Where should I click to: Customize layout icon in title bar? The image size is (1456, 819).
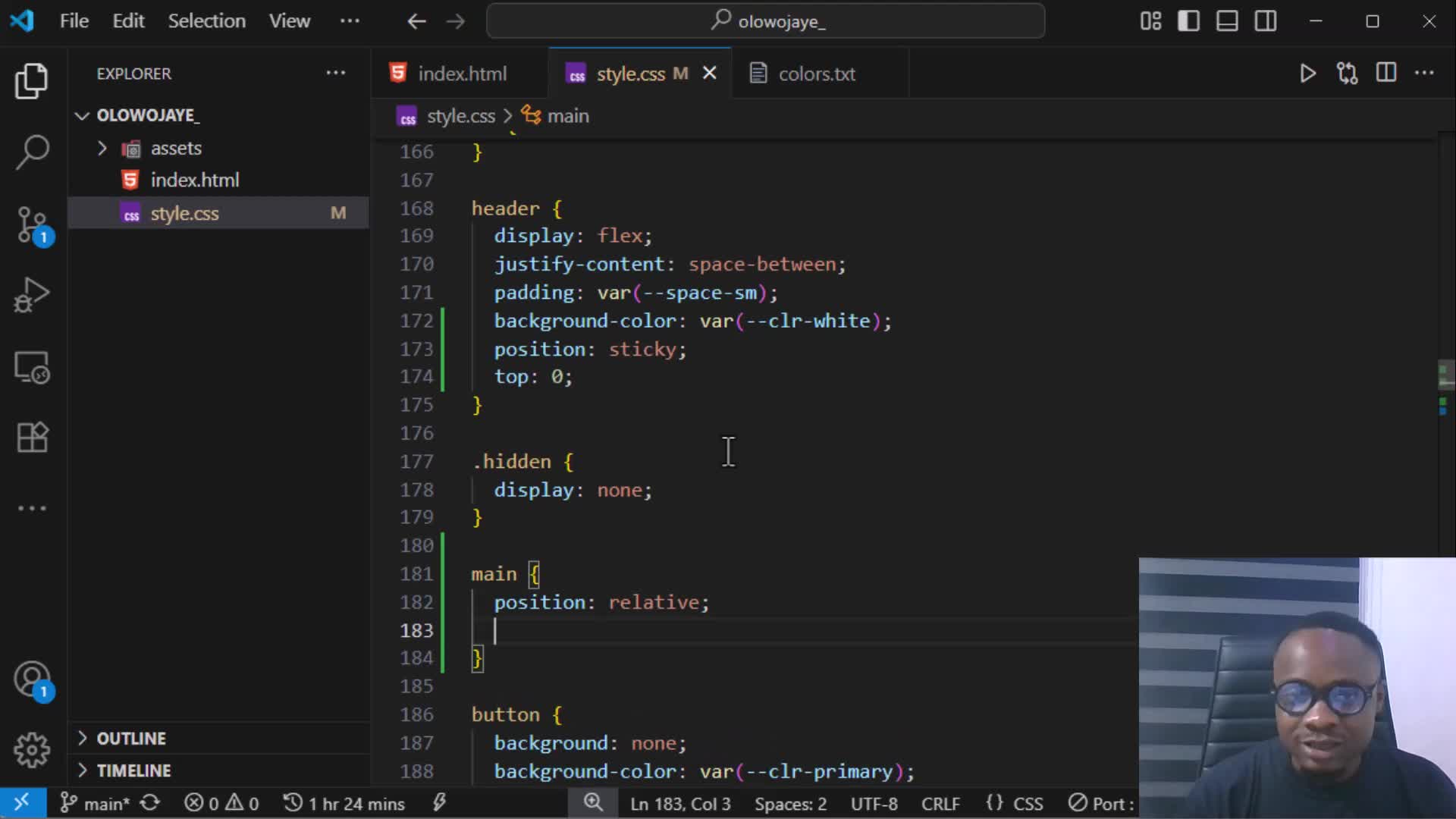tap(1150, 21)
